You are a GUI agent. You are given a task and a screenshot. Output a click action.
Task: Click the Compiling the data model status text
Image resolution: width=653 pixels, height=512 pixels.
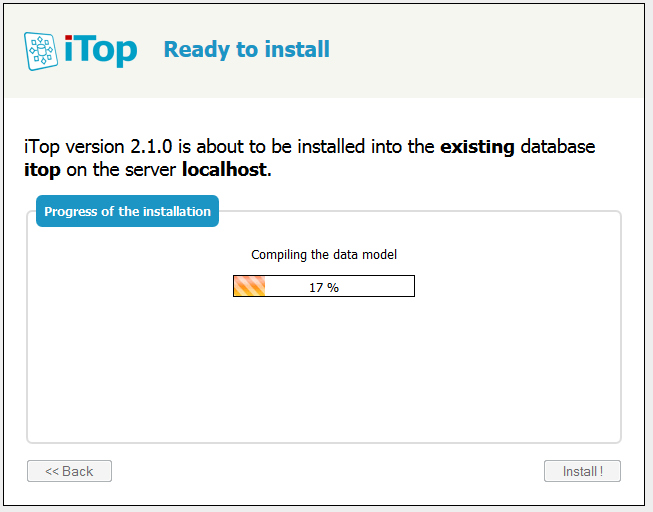click(324, 255)
